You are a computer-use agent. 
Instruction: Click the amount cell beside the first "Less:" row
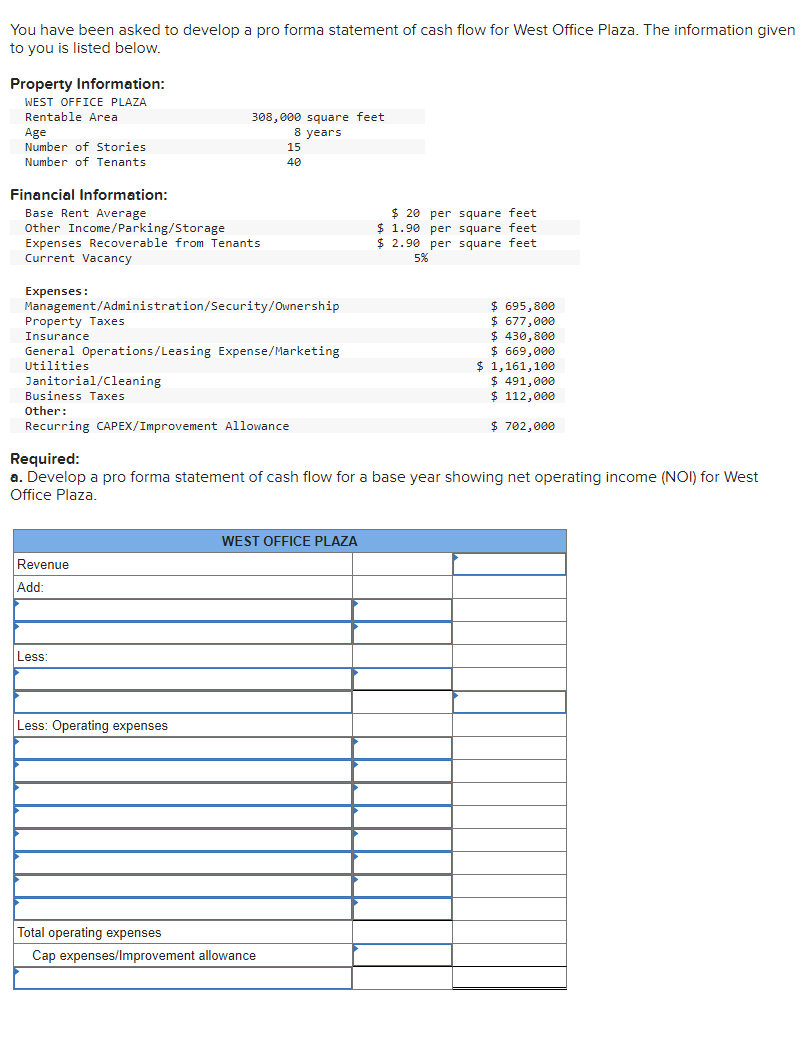(400, 678)
